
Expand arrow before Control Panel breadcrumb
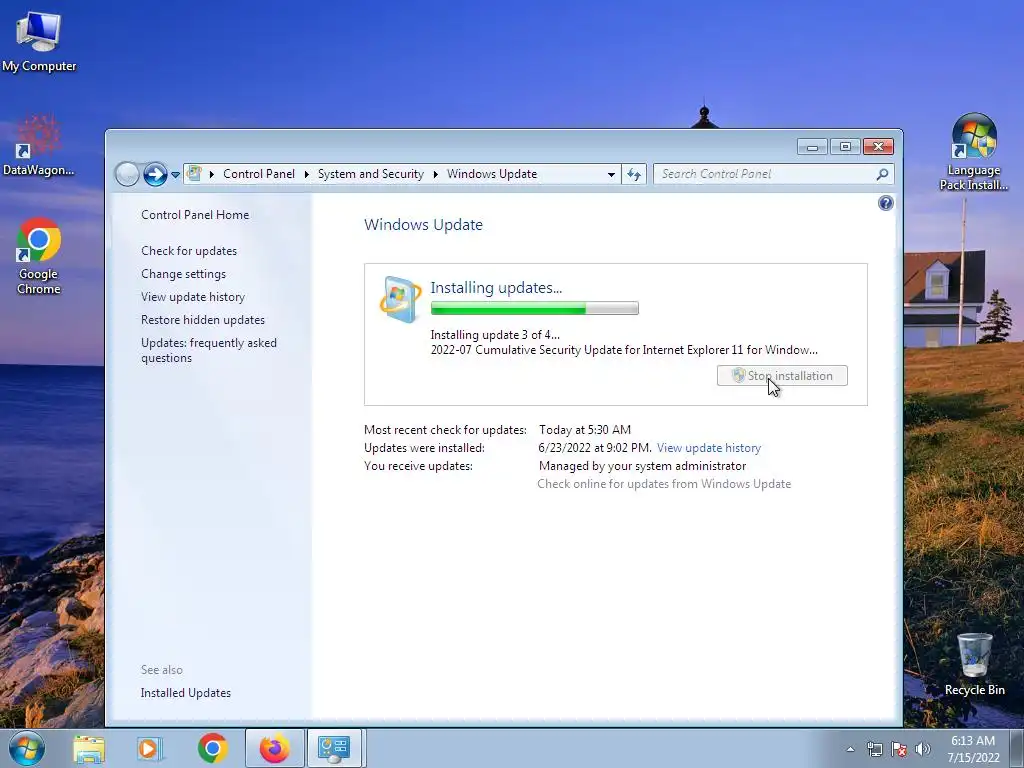tap(212, 174)
